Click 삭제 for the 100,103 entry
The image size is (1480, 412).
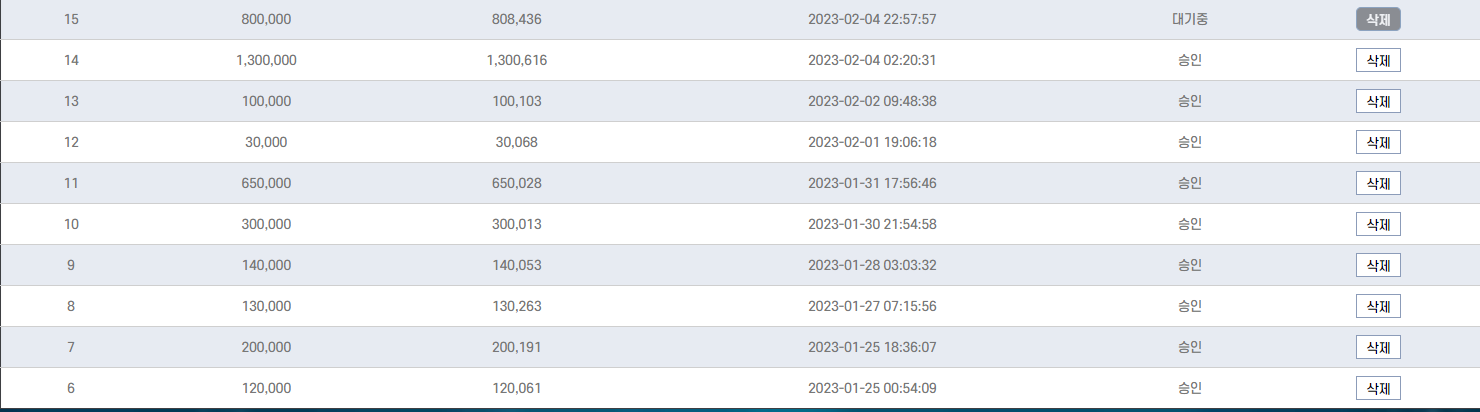1378,101
